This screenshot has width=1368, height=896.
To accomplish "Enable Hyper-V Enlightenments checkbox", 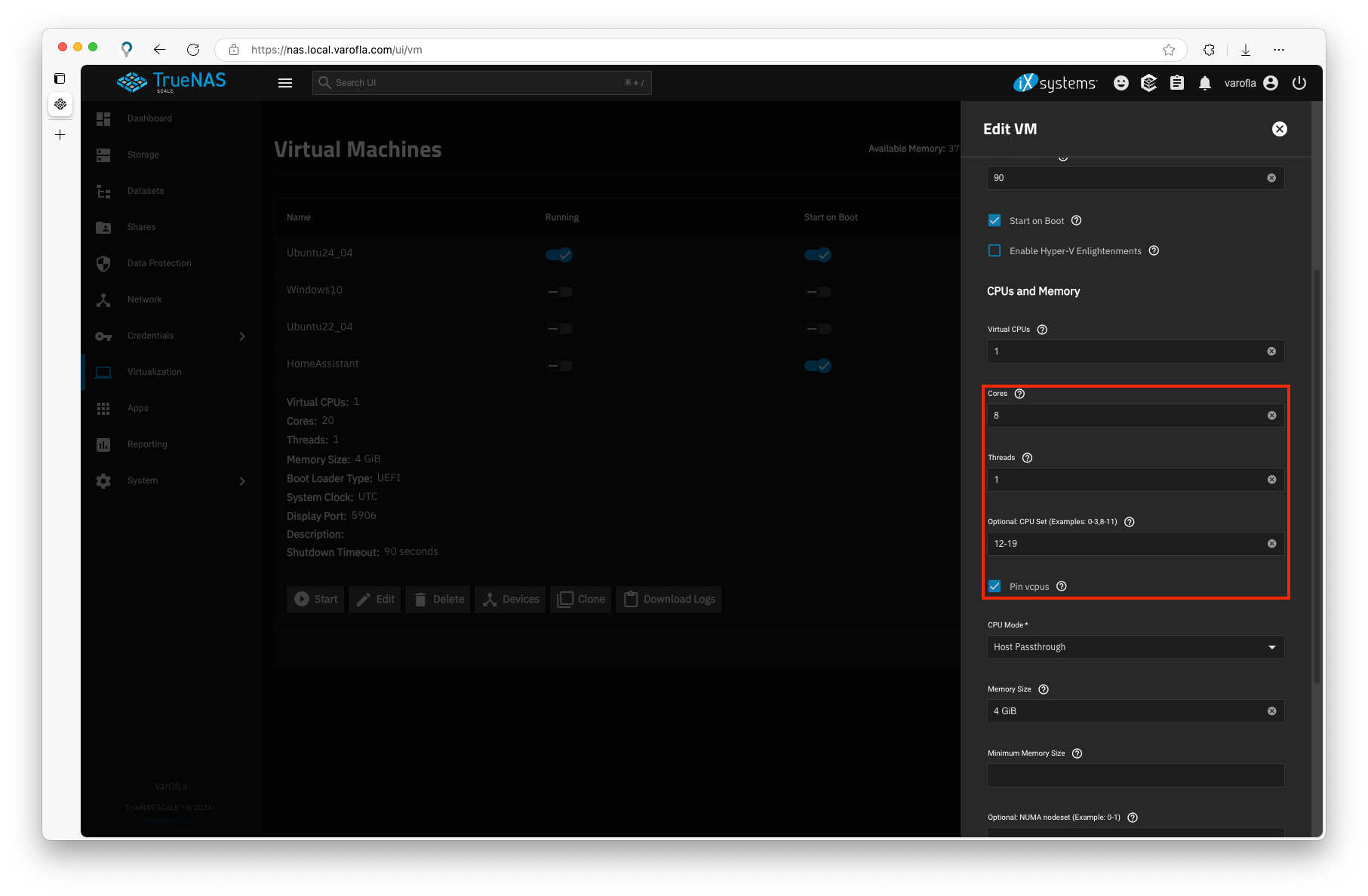I will (x=994, y=250).
